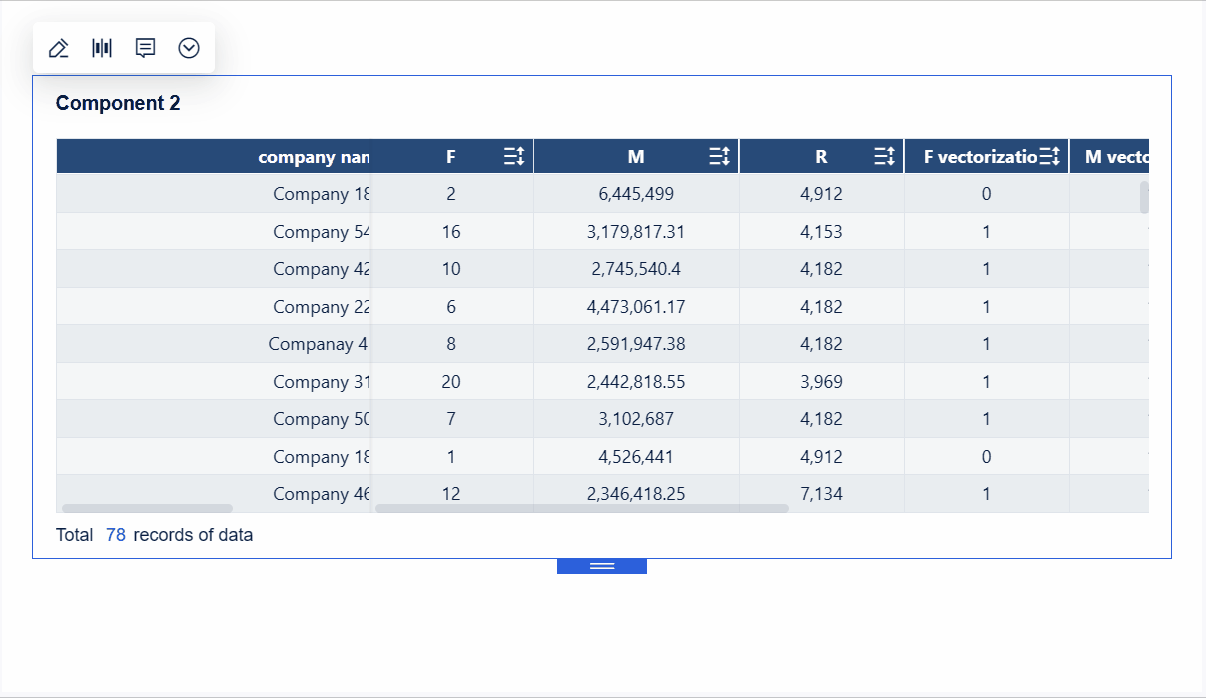Viewport: 1206px width, 698px height.
Task: Open the chart type icon in the toolbar
Action: (101, 47)
